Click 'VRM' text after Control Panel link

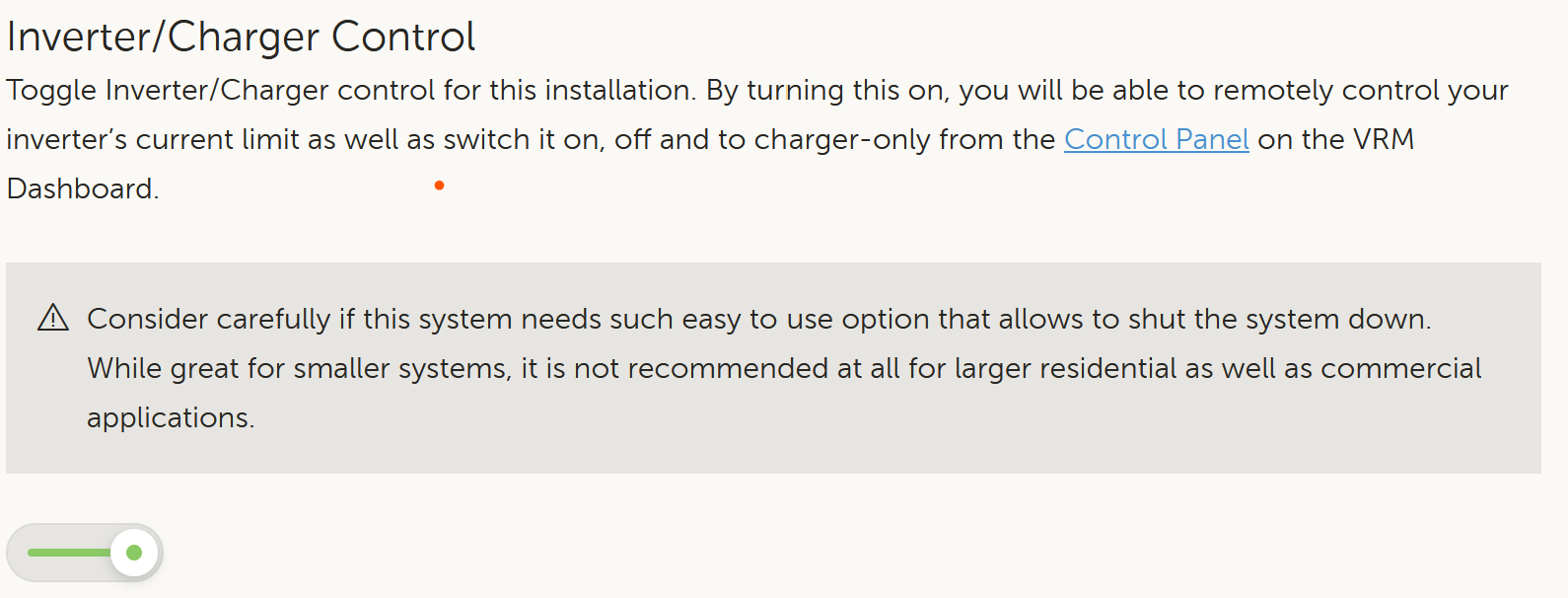click(x=1384, y=139)
